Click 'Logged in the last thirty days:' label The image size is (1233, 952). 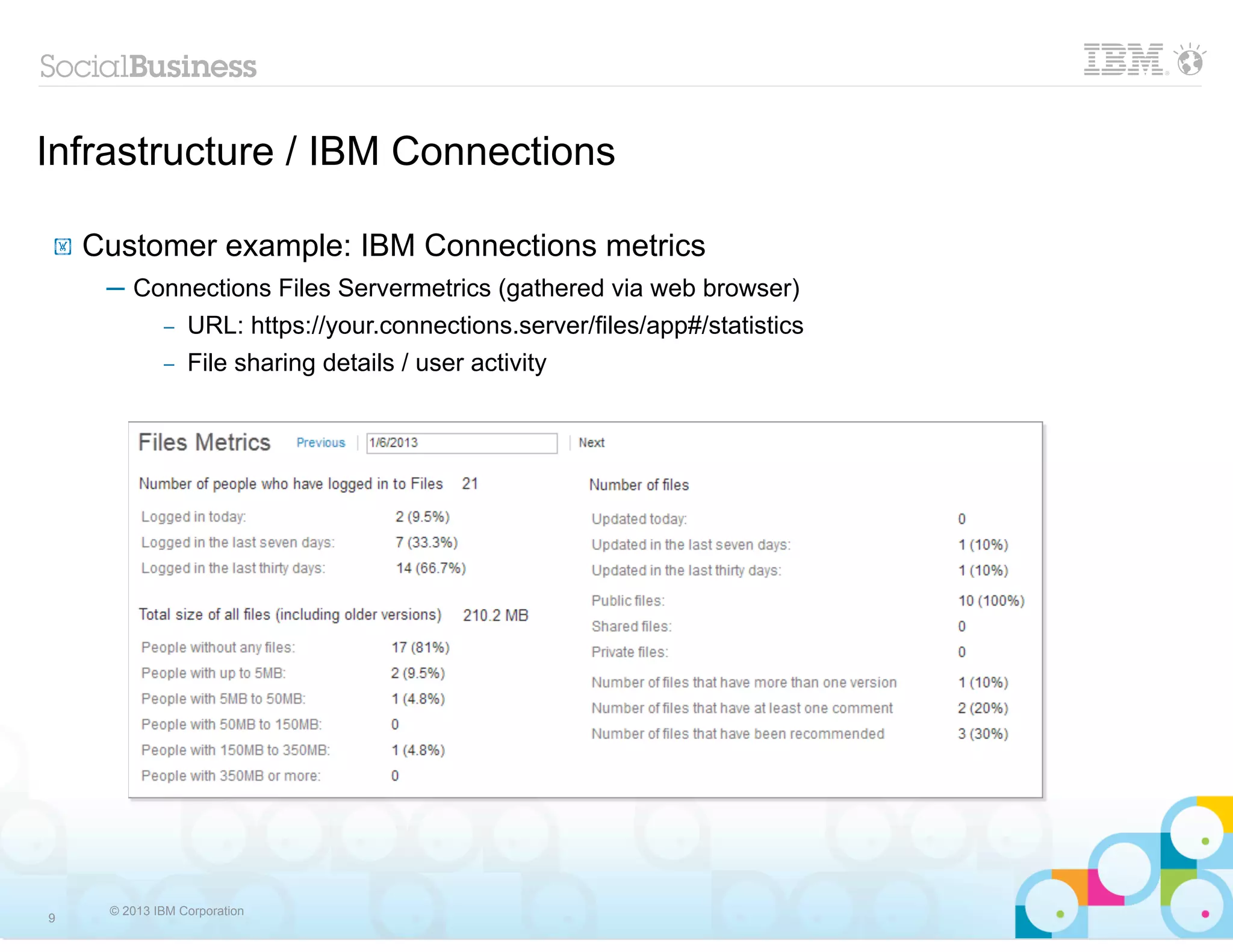click(233, 569)
